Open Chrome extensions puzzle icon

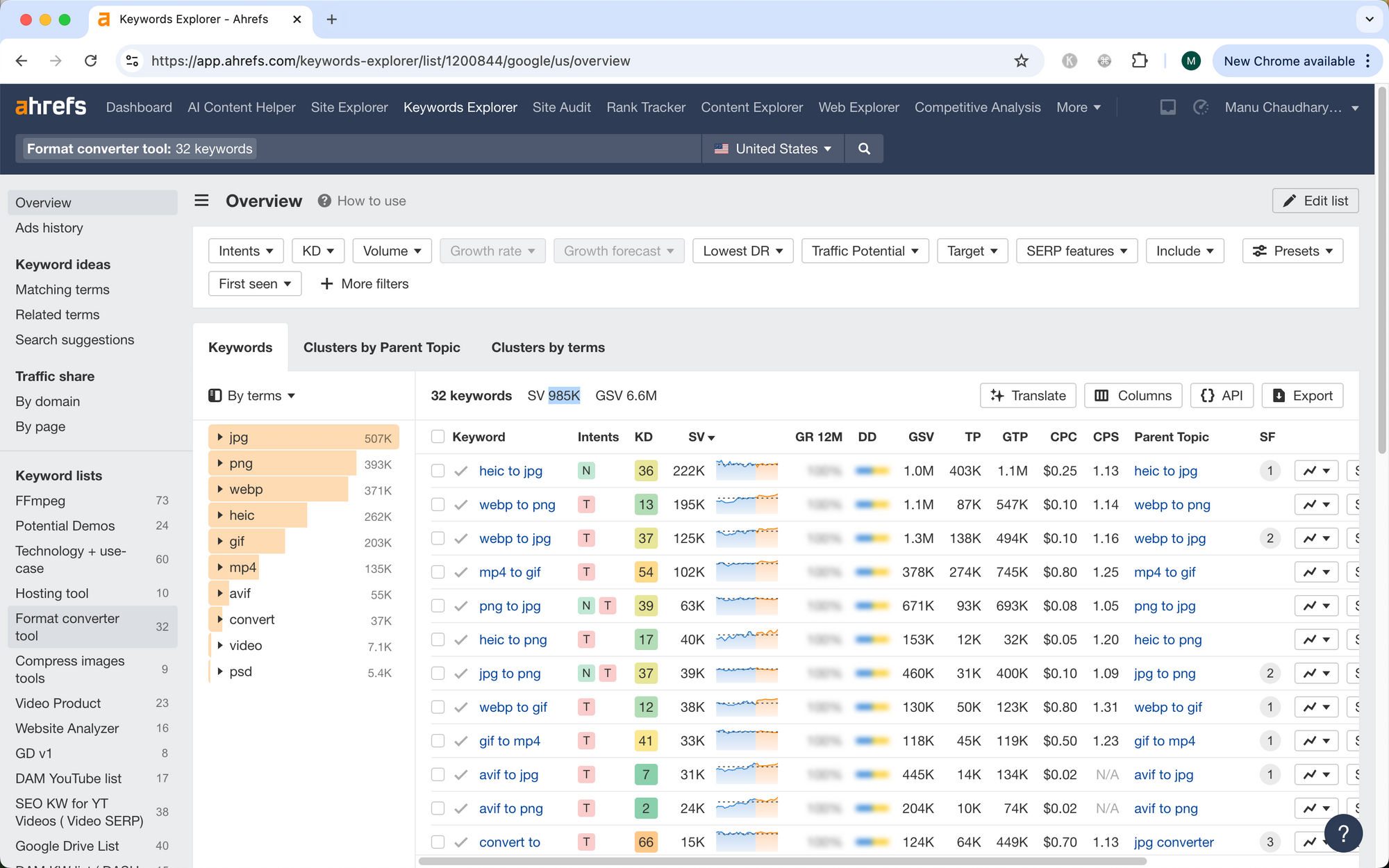tap(1139, 61)
